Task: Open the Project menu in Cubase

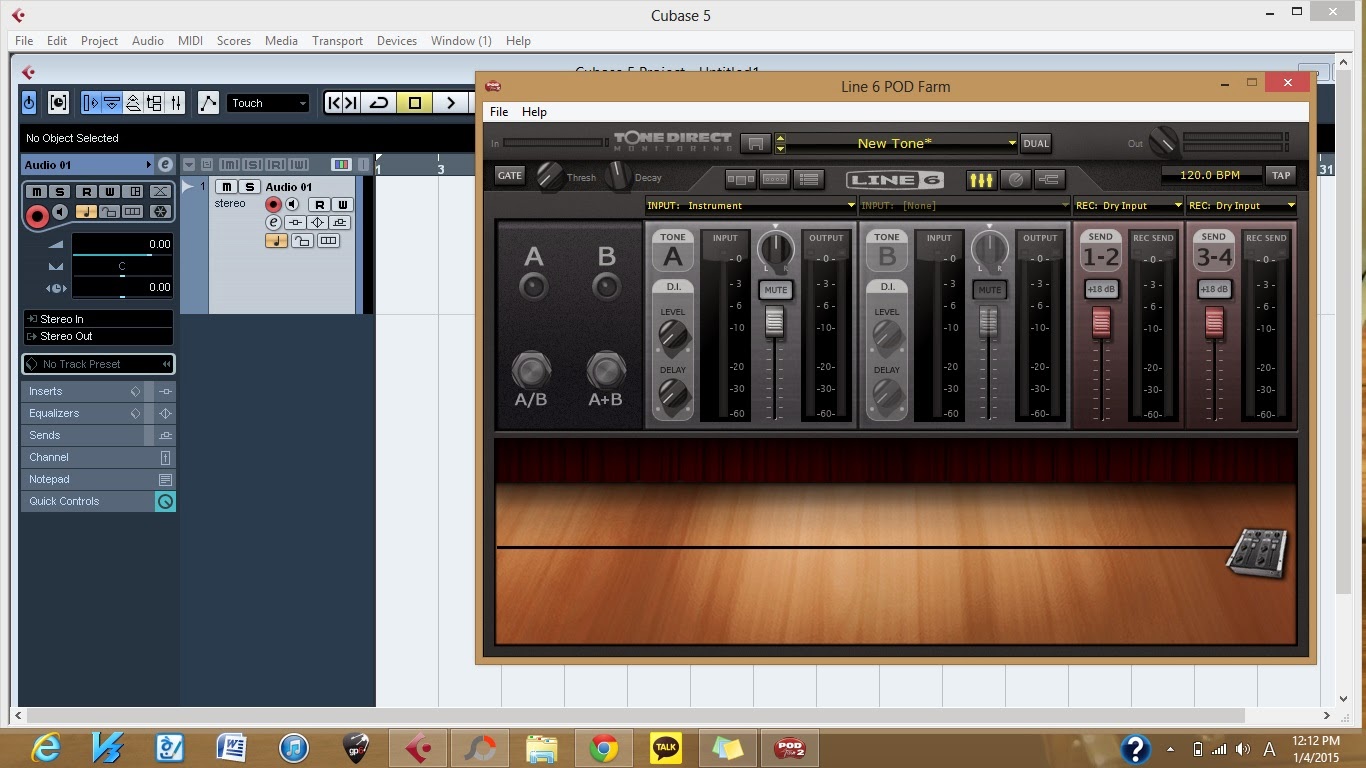Action: (99, 41)
